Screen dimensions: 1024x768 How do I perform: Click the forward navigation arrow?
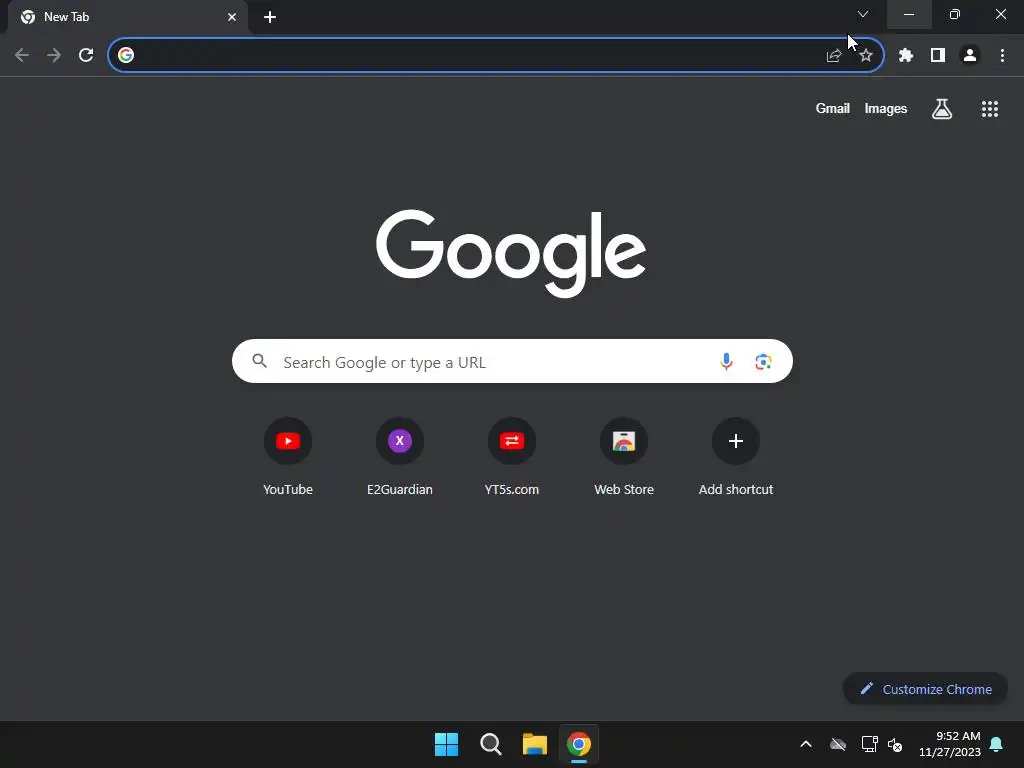coord(54,56)
